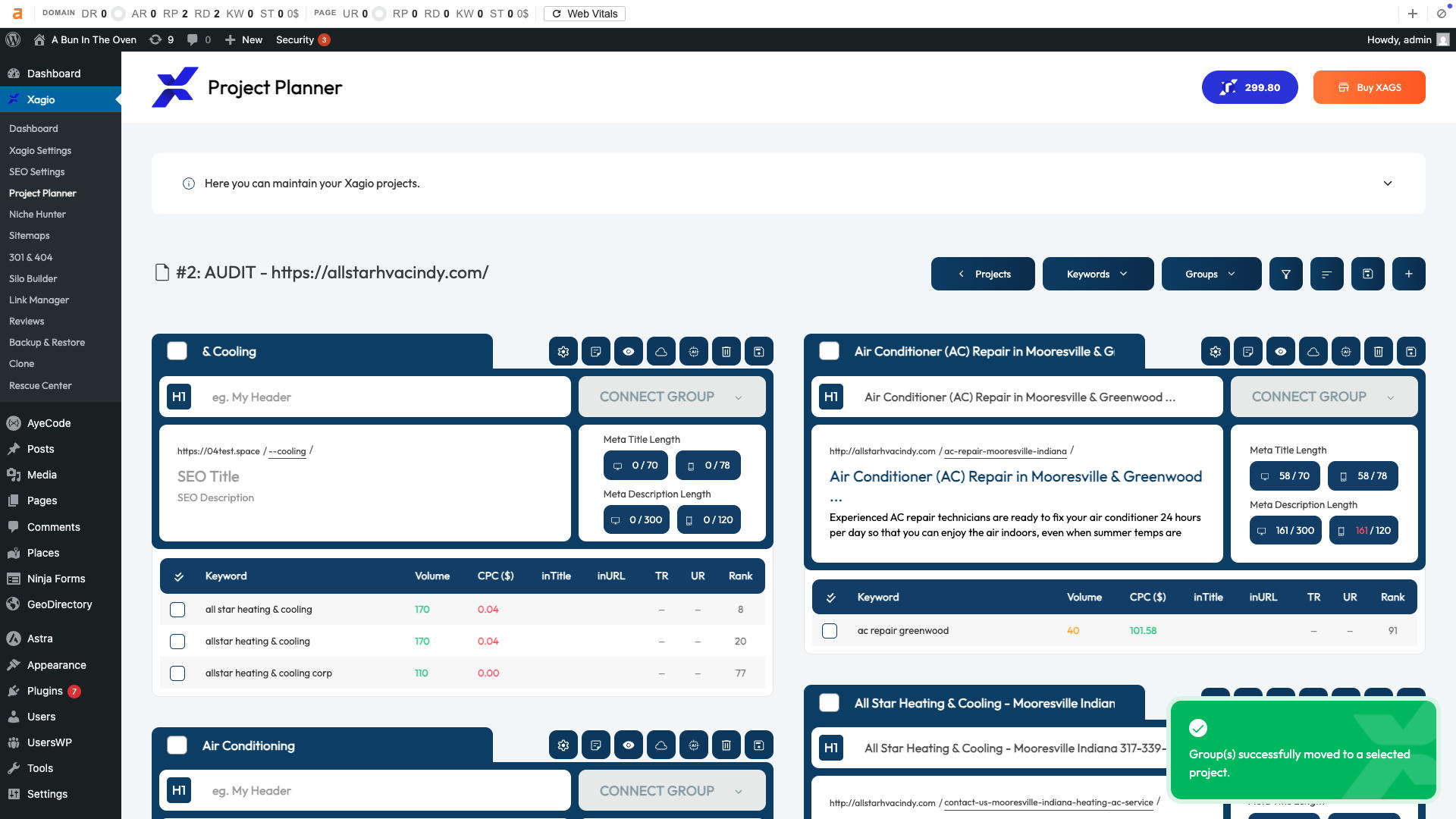Check the 'ac repair greenwood' keyword row

[x=830, y=631]
